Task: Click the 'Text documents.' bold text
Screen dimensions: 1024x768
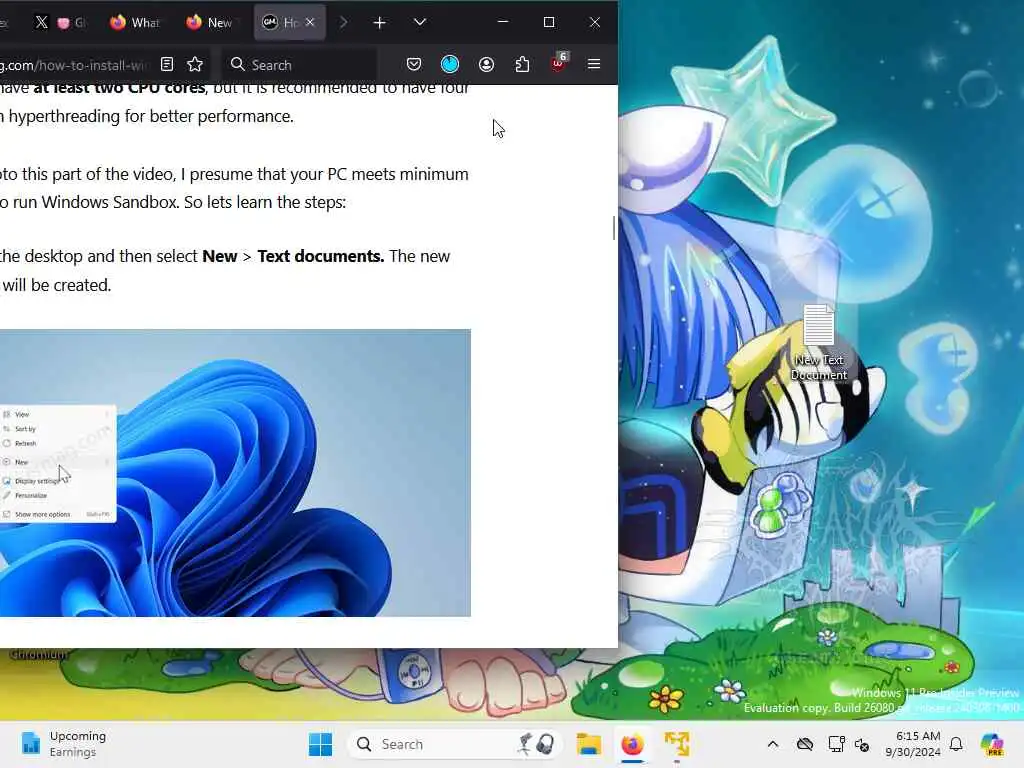Action: click(x=321, y=256)
